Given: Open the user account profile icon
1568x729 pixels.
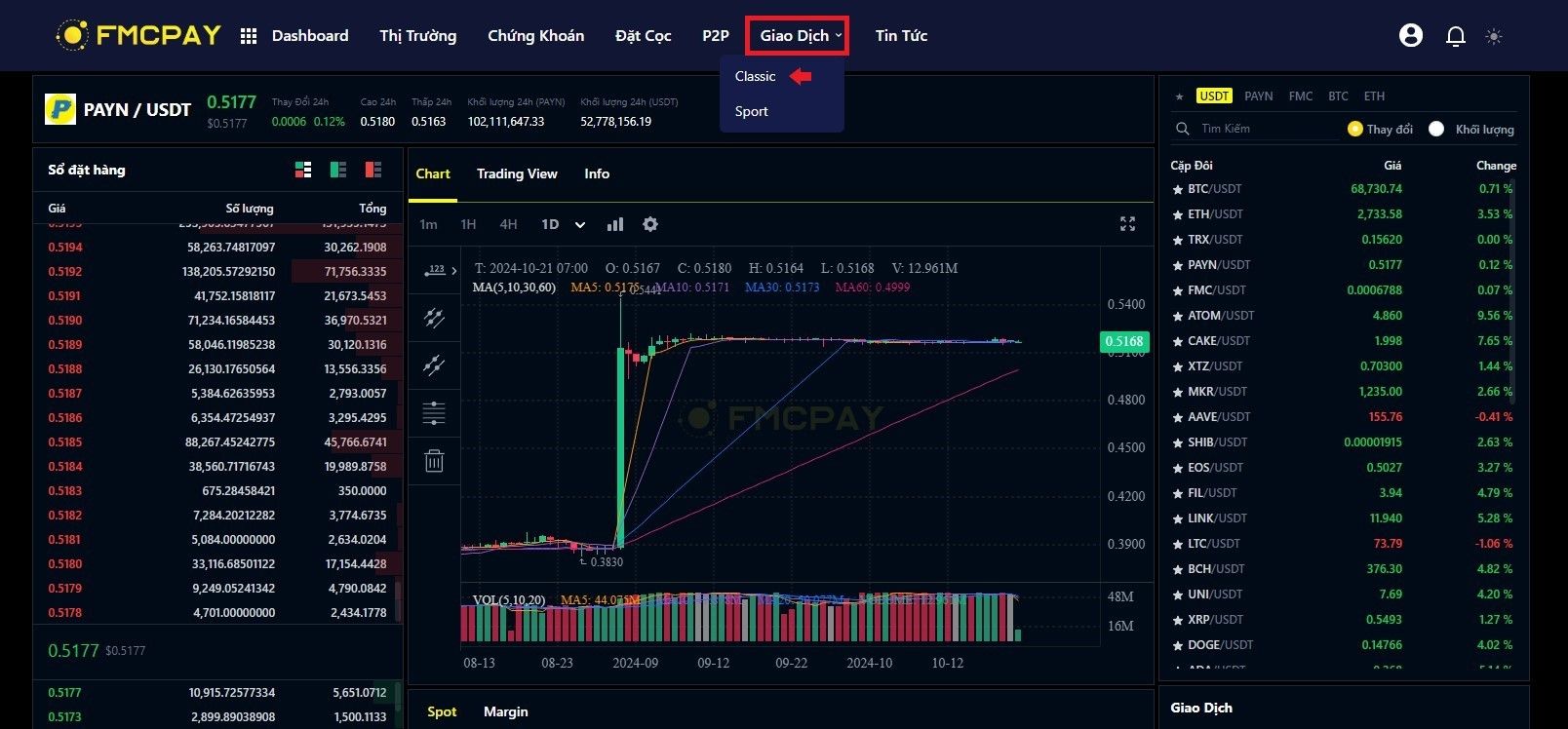Looking at the screenshot, I should pos(1411,36).
